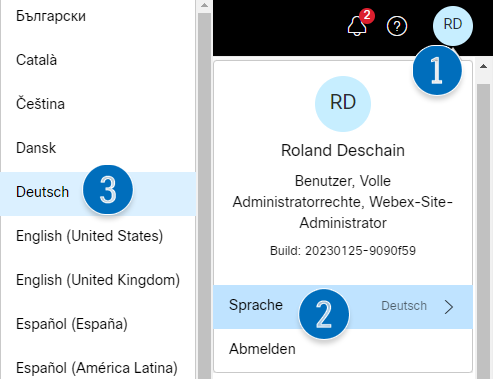This screenshot has width=493, height=379.
Task: Click the blue step 2 marker
Action: click(324, 314)
